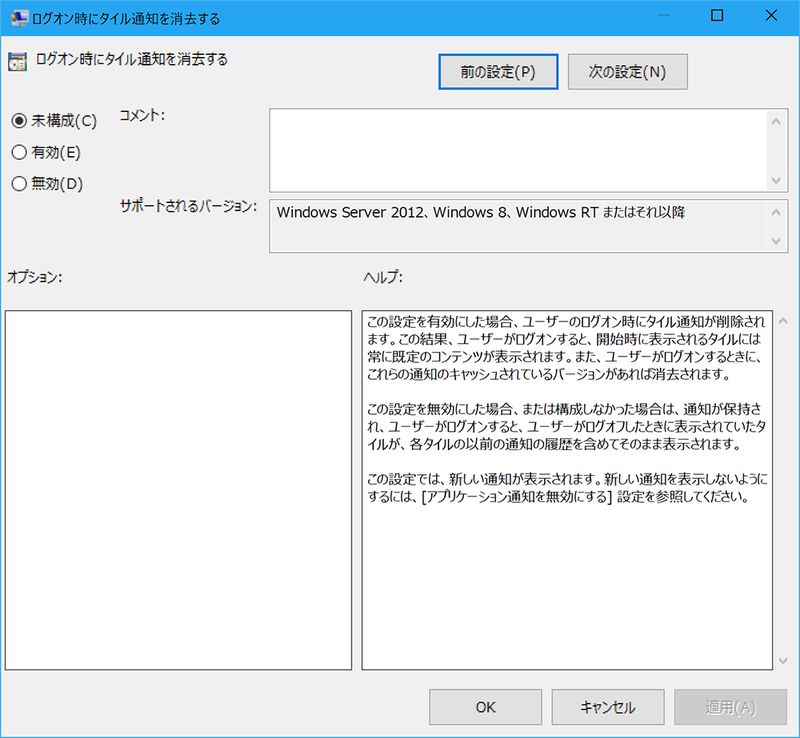Click help paragraph starting この設定を無効にした場合
This screenshot has height=738, width=800.
[x=566, y=426]
